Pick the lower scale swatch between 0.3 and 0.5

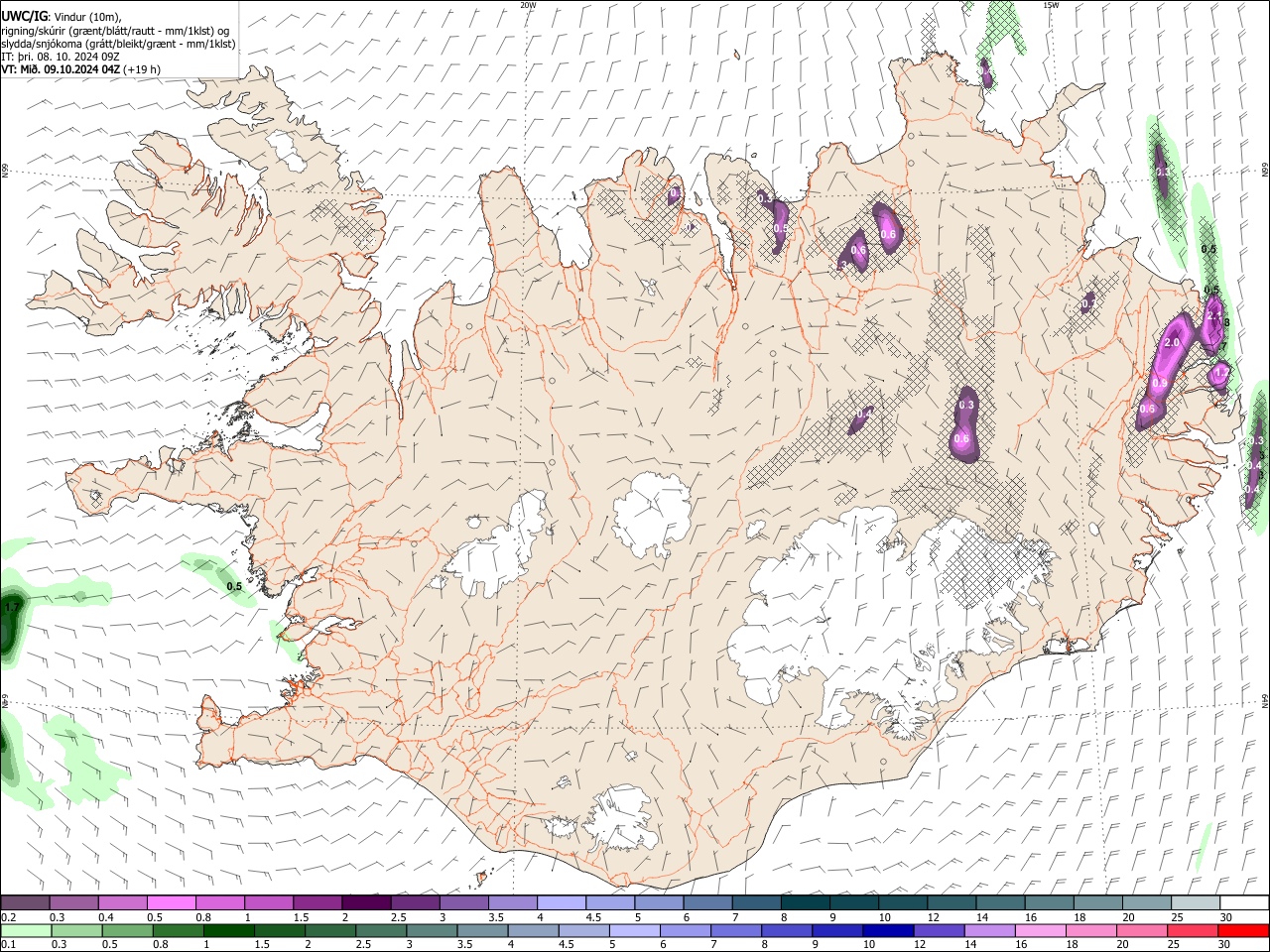[76, 930]
